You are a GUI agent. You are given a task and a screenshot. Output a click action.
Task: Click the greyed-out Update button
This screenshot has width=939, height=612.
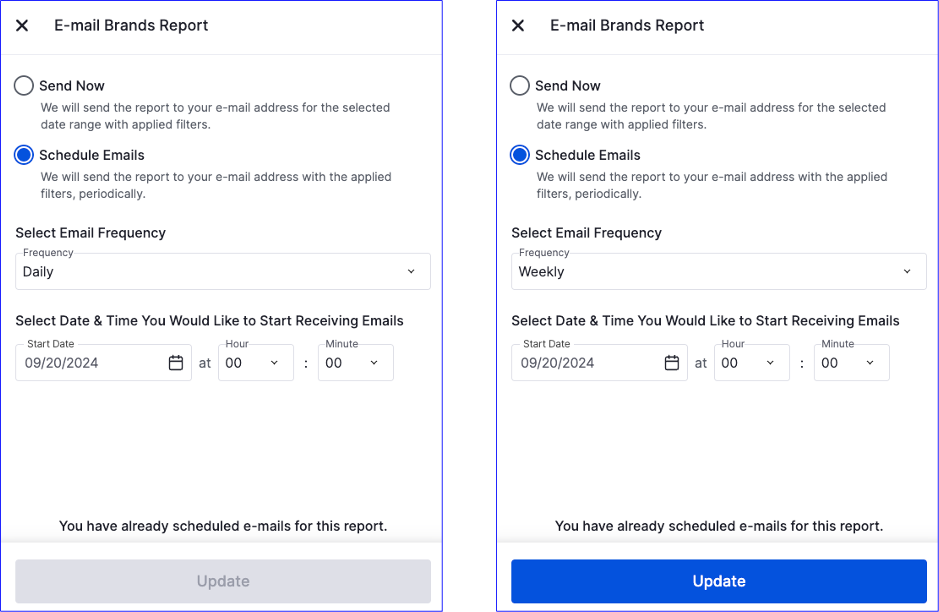coord(222,581)
